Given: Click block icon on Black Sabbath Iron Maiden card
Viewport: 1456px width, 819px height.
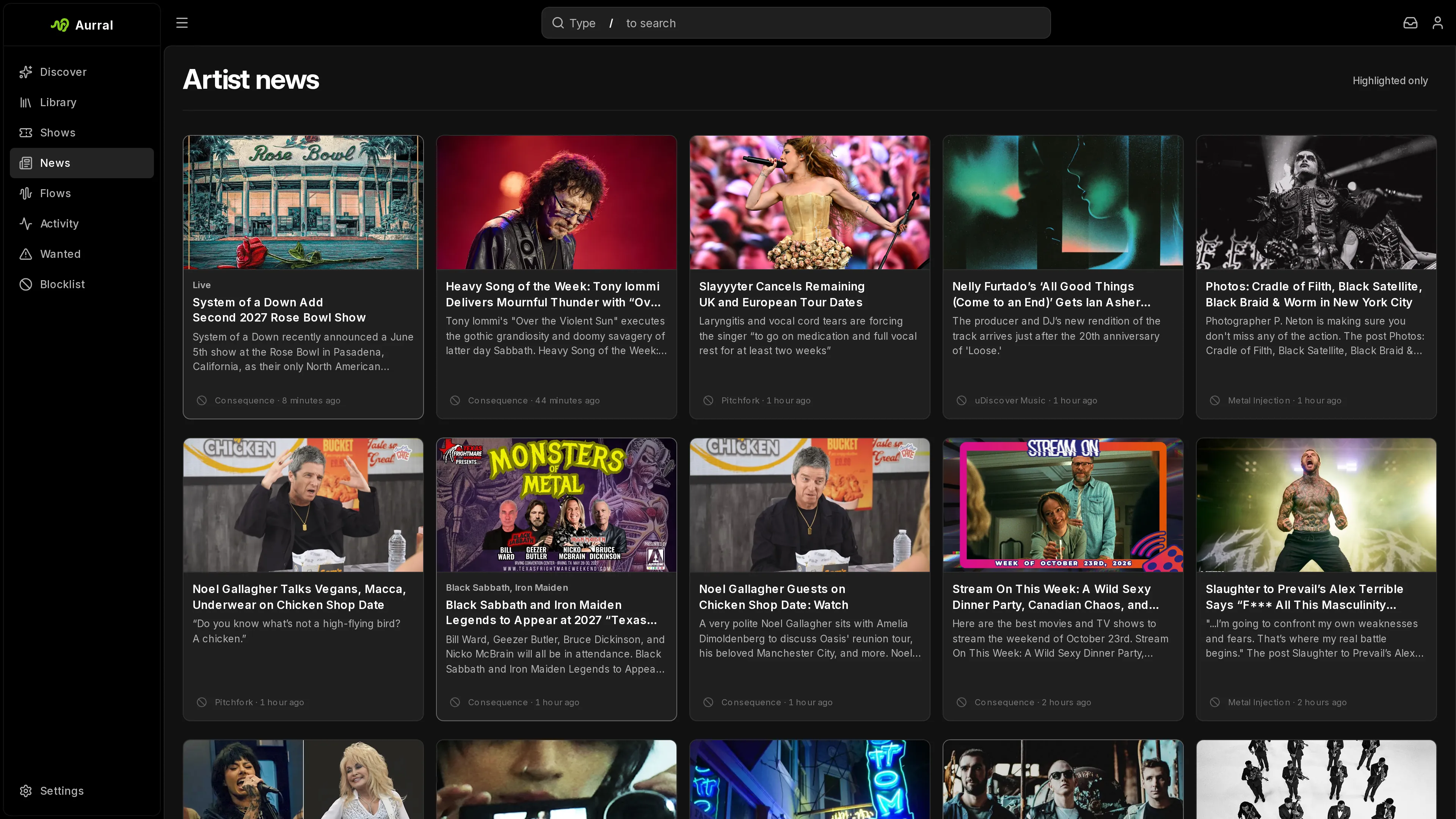Looking at the screenshot, I should coord(455,702).
